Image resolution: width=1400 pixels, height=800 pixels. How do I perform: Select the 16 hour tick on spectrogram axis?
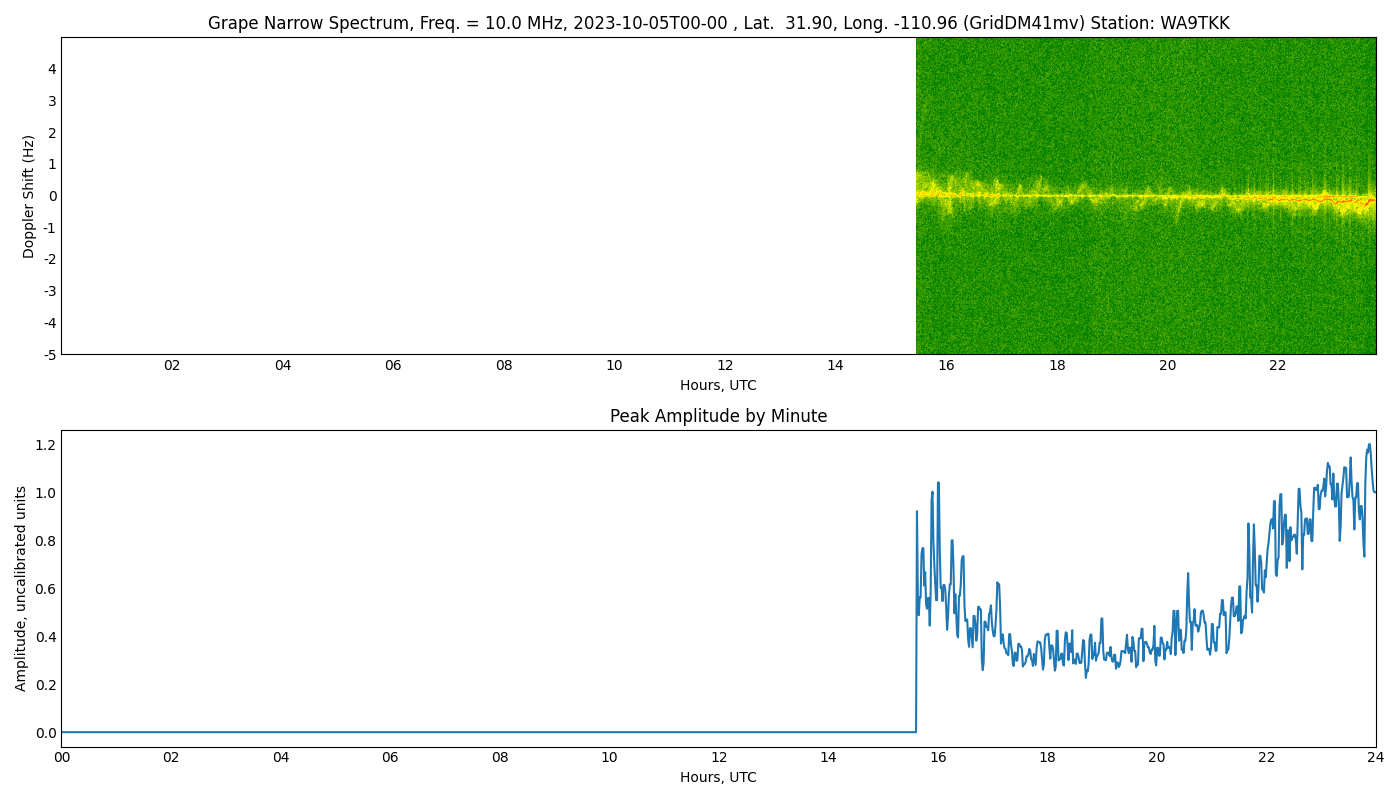[946, 365]
